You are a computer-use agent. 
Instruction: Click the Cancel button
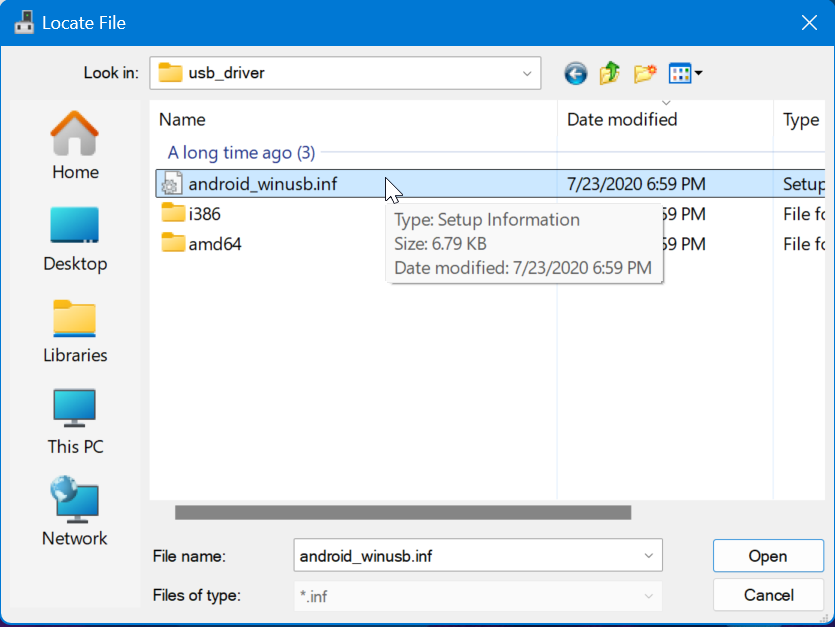[x=767, y=596]
